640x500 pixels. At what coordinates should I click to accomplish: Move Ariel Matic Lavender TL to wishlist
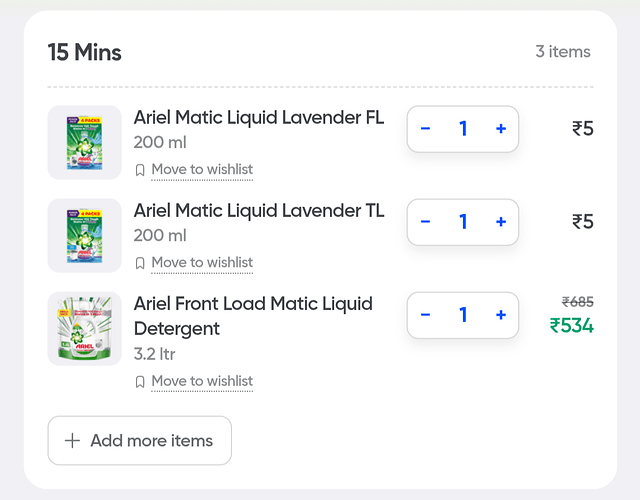tap(202, 263)
